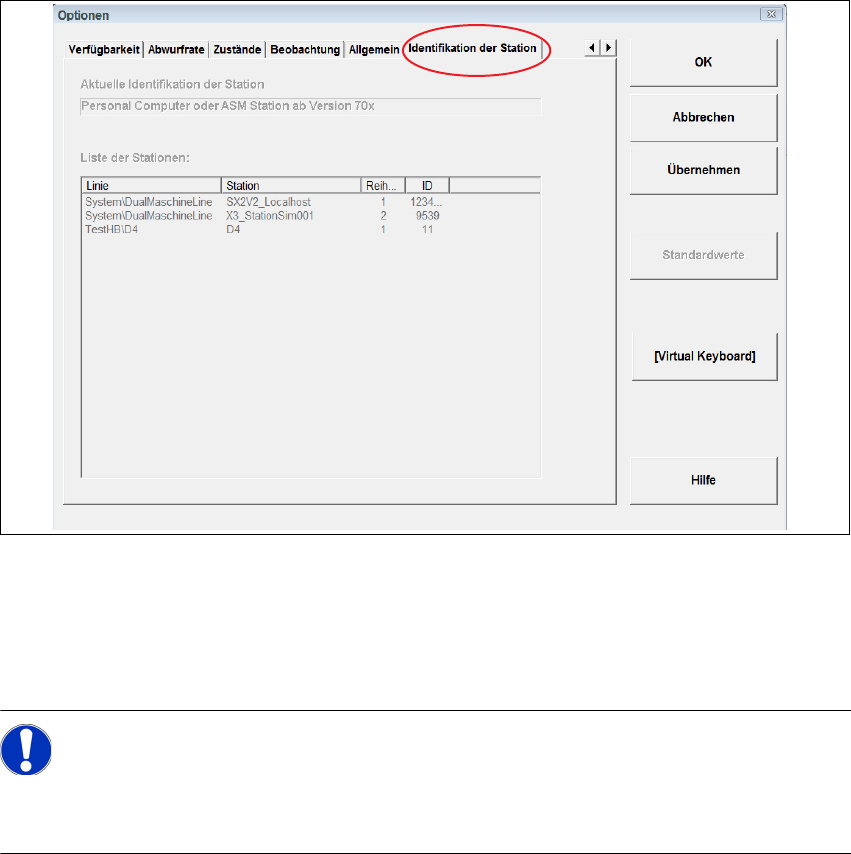Apply changes with Übernehmen
This screenshot has height=854, width=851.
tap(703, 170)
